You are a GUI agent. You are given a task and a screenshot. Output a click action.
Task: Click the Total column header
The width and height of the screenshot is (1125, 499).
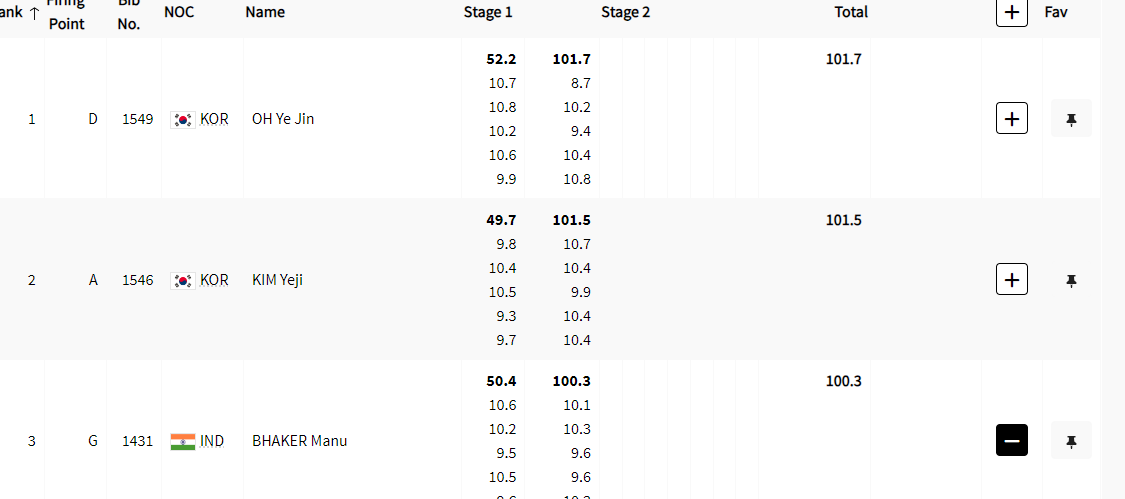pyautogui.click(x=851, y=12)
